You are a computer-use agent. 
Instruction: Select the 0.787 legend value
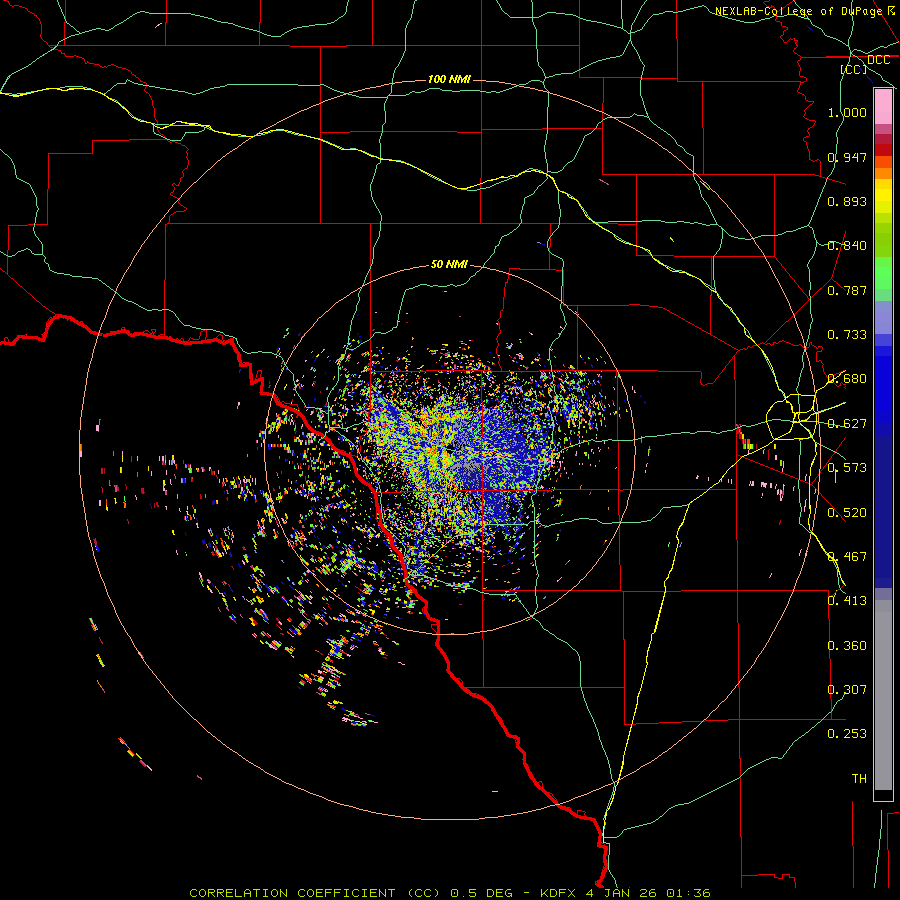pyautogui.click(x=847, y=290)
